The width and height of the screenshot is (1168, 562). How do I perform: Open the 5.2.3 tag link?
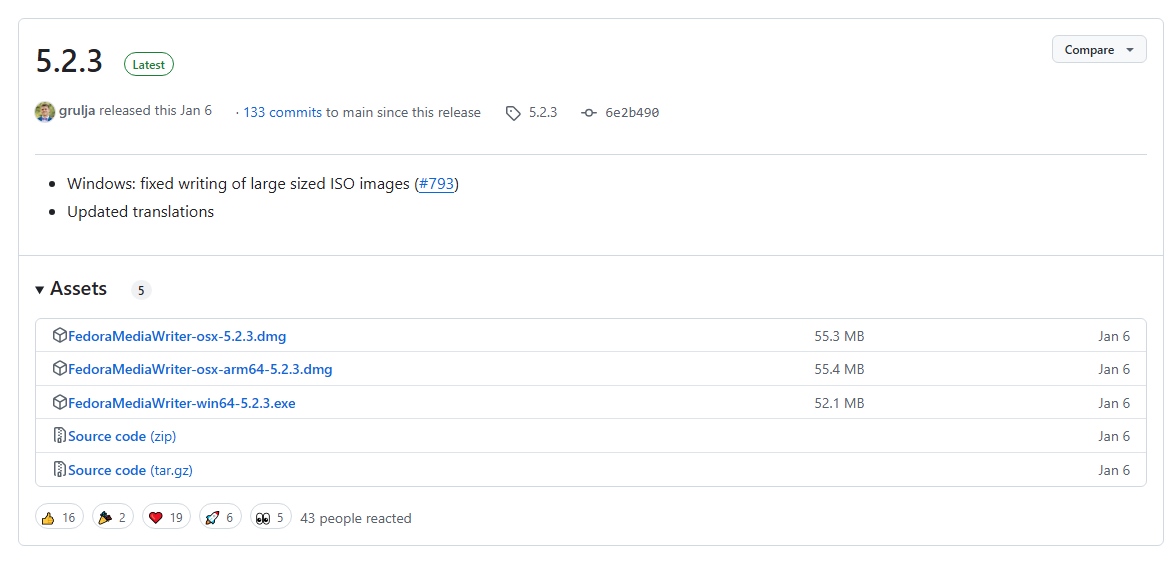[x=543, y=113]
